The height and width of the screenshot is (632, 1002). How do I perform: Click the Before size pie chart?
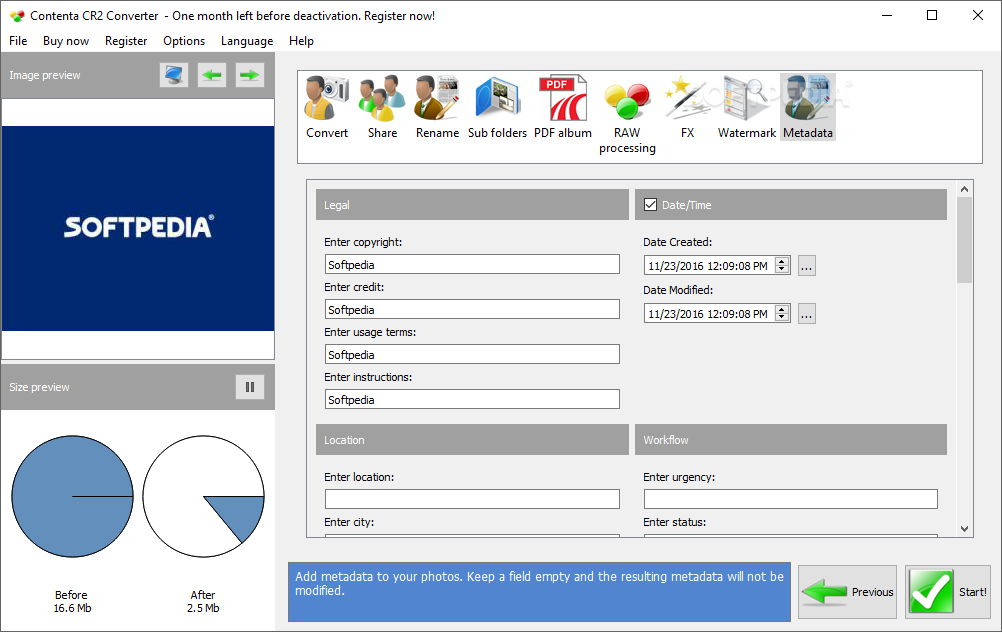(x=72, y=497)
